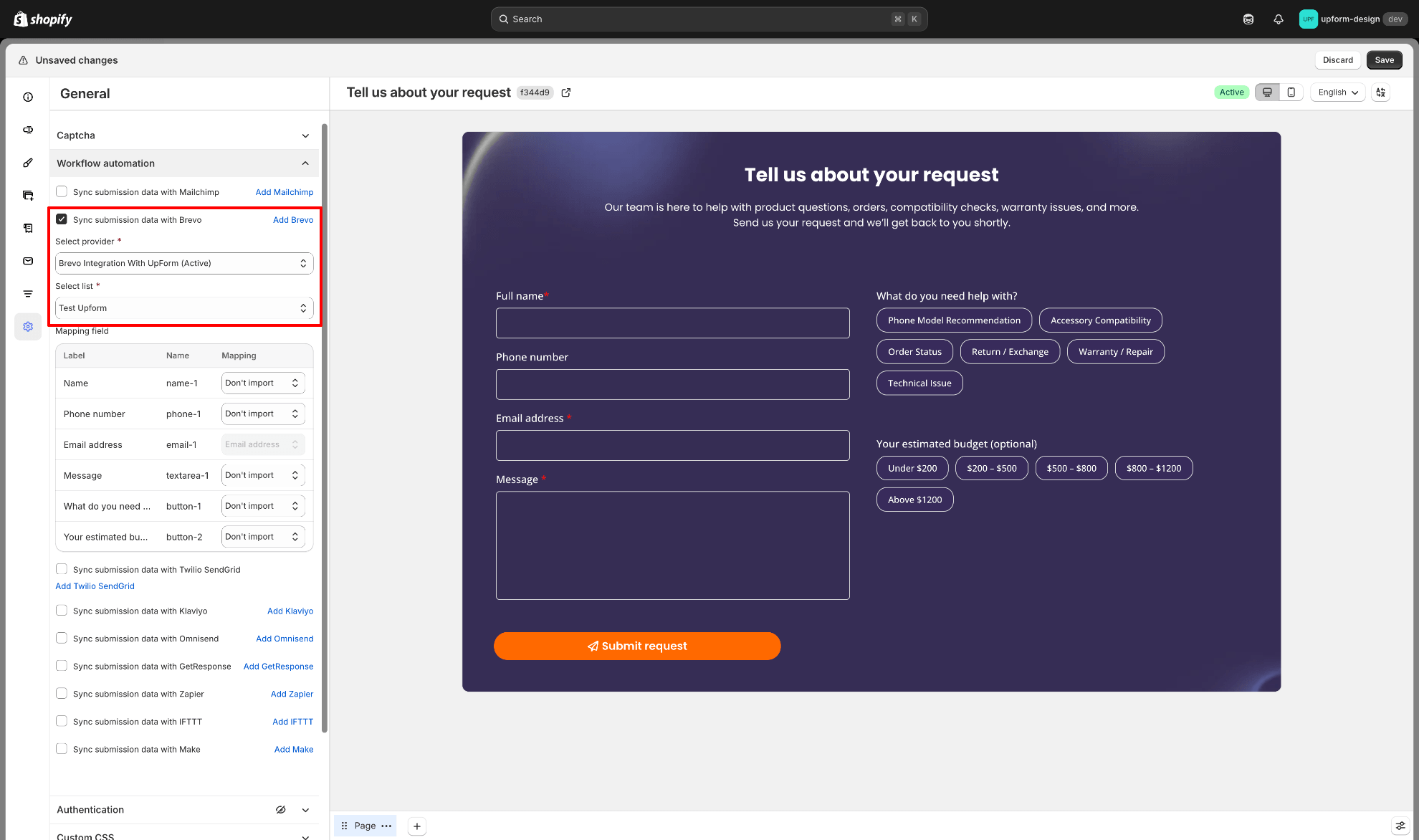Select the Warranty / Repair option
Viewport: 1419px width, 840px height.
point(1116,352)
